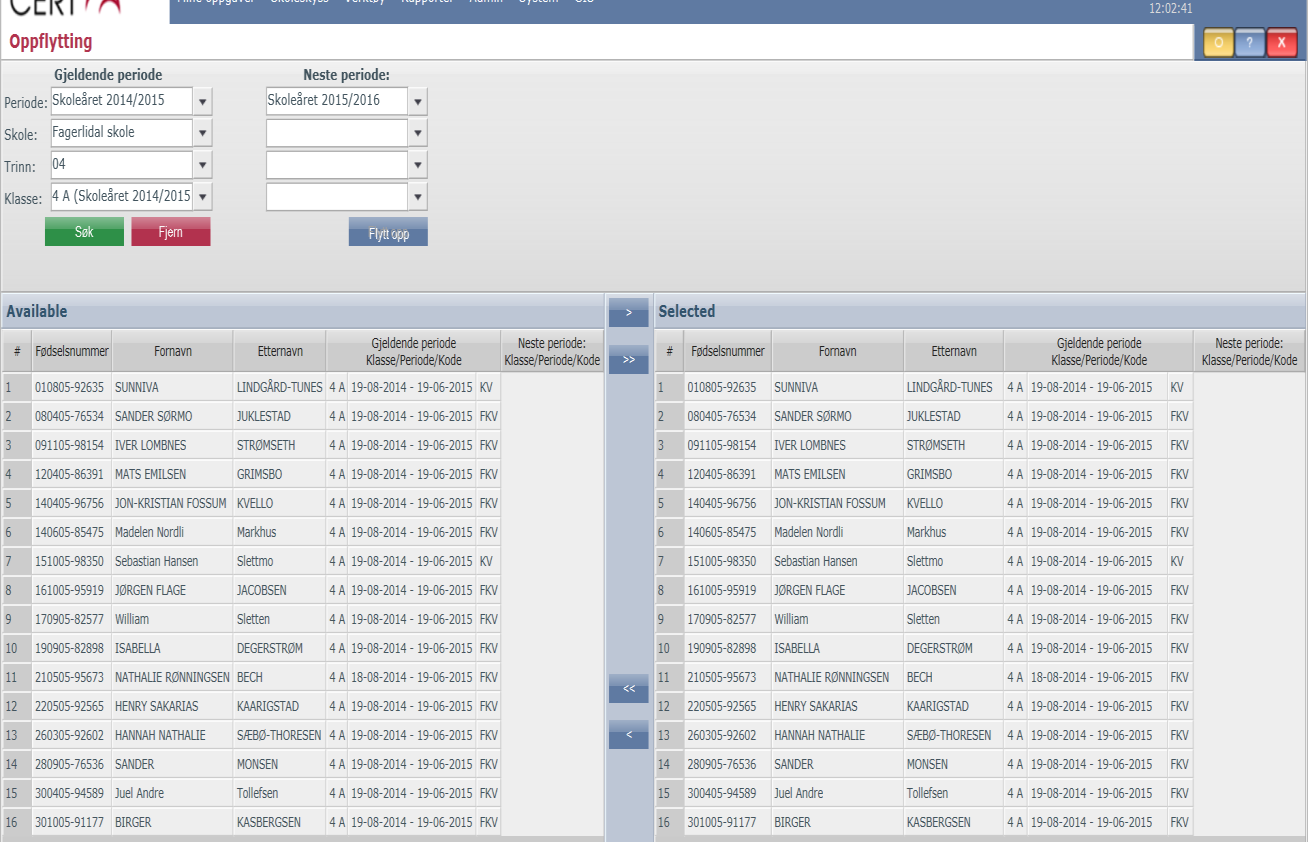Click Available table Neste periode column header
This screenshot has height=842, width=1308.
coord(552,351)
